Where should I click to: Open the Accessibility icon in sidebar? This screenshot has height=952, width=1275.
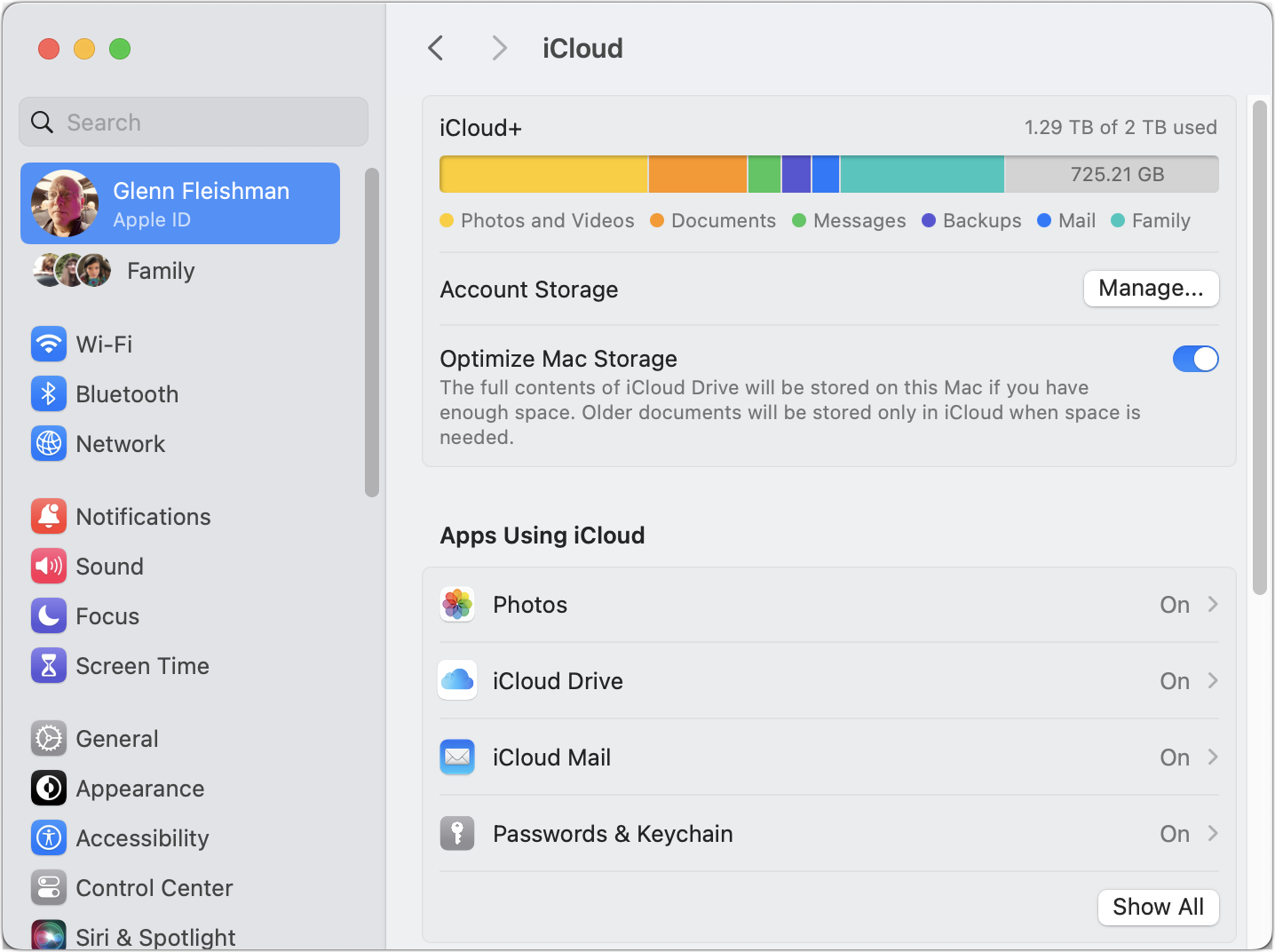49,837
